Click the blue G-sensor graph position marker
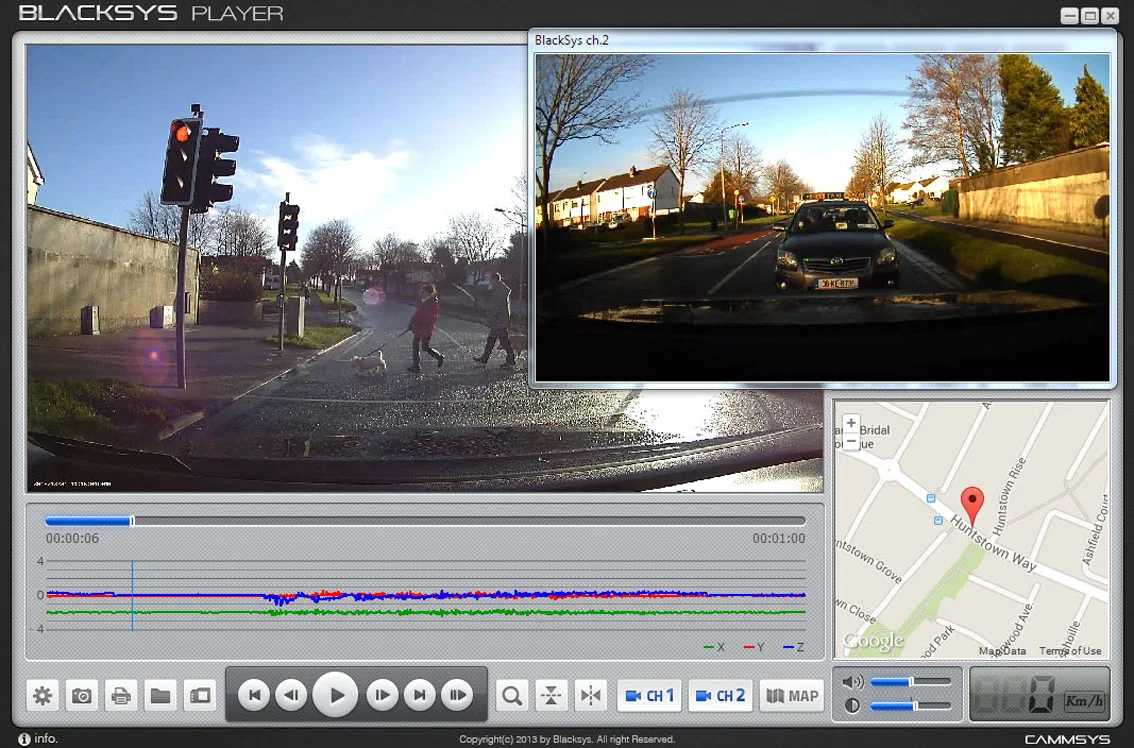1134x748 pixels. click(x=132, y=595)
